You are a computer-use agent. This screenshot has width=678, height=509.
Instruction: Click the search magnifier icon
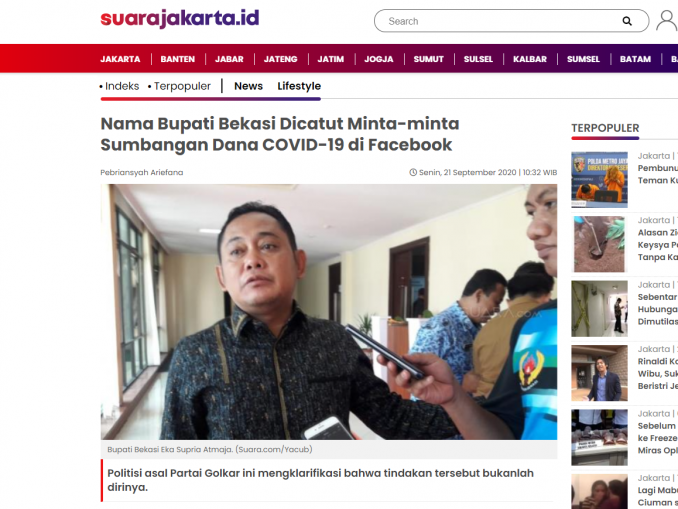coord(627,21)
